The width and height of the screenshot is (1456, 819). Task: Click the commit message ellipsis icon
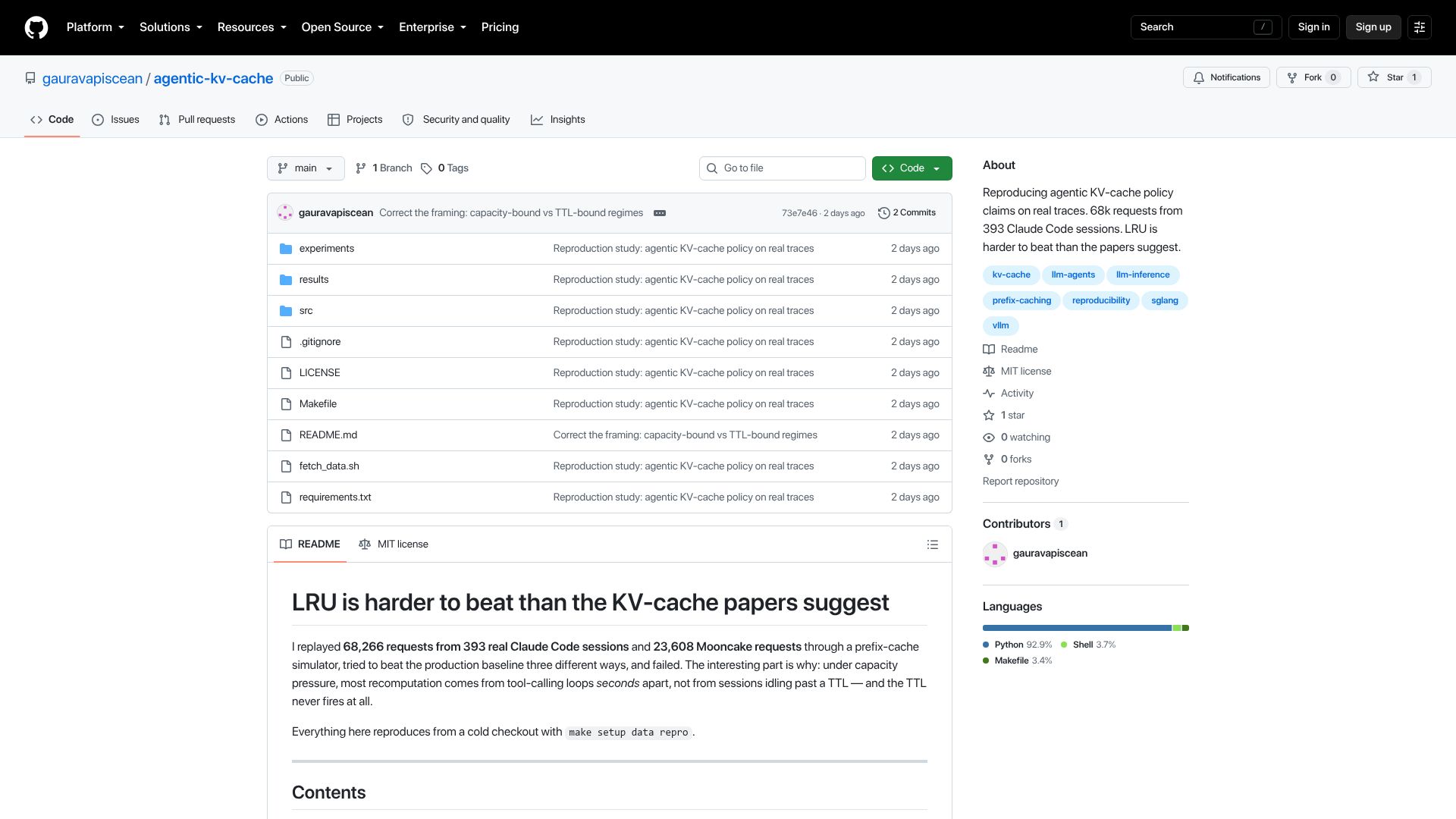pos(659,213)
